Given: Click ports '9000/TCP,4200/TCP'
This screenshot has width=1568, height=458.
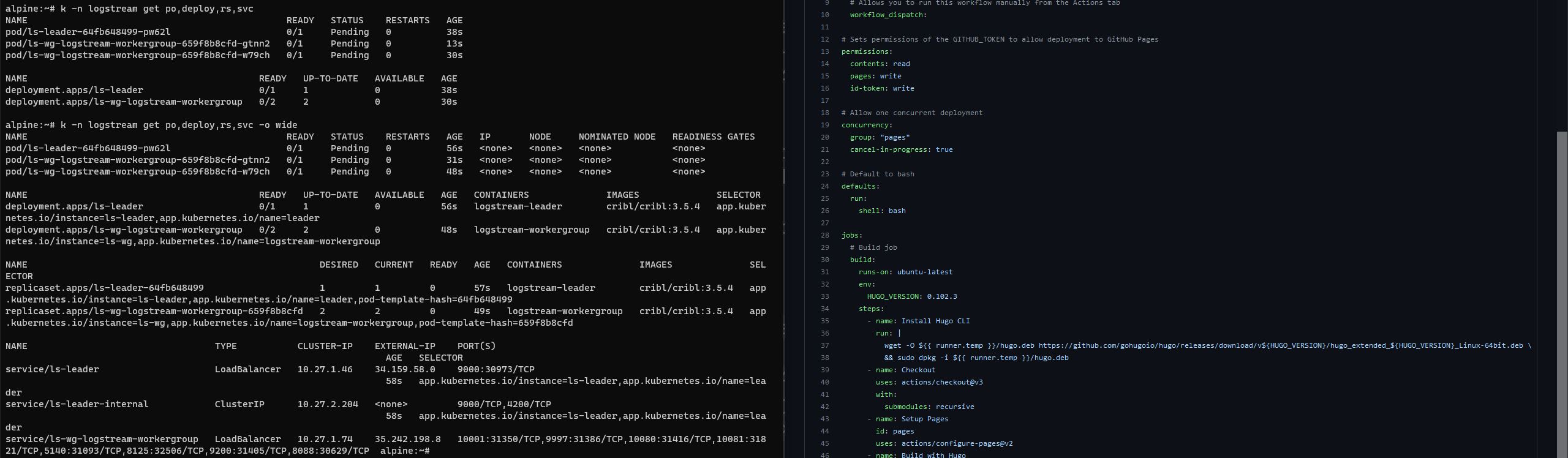Looking at the screenshot, I should (504, 404).
